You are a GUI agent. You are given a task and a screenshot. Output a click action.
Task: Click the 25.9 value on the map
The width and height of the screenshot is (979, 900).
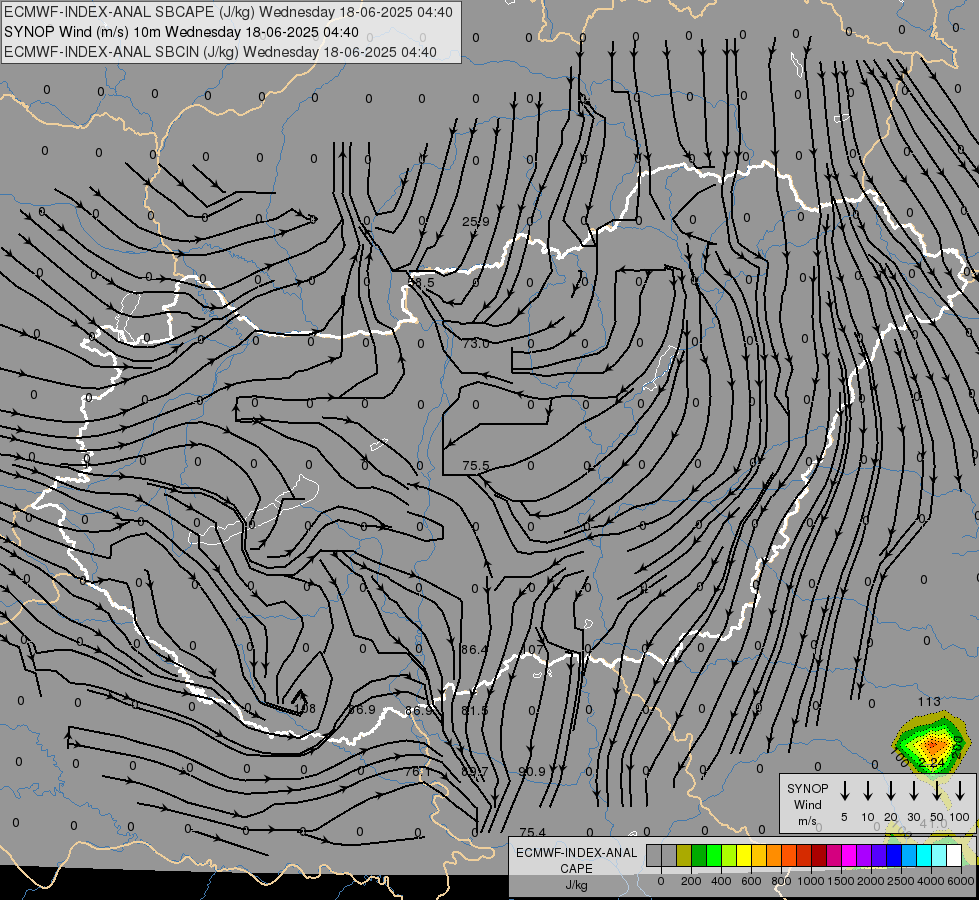476,221
